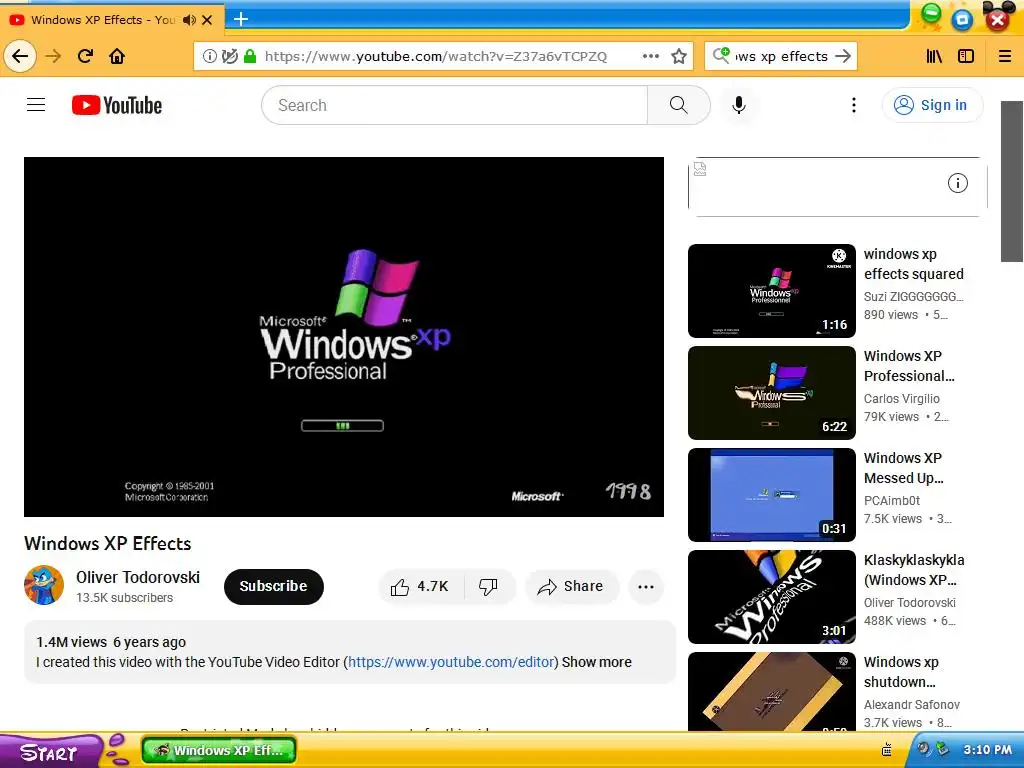Expand description with Show more
The height and width of the screenshot is (768, 1024).
[596, 662]
